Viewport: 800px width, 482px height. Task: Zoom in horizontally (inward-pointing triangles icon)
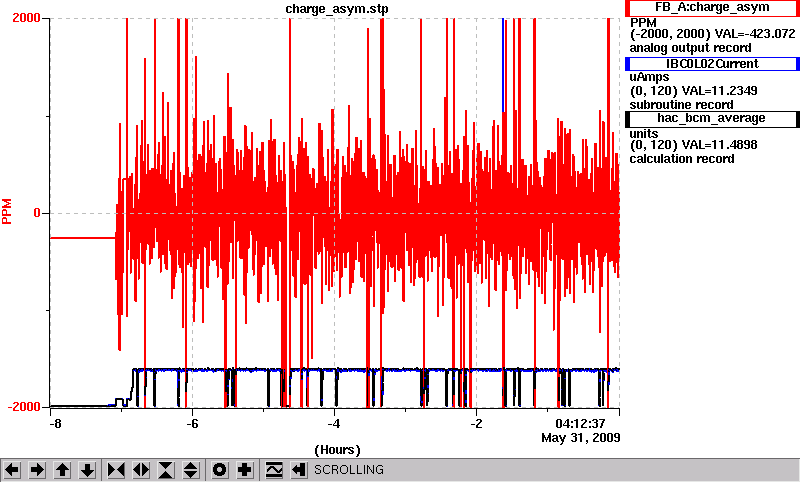coord(116,470)
